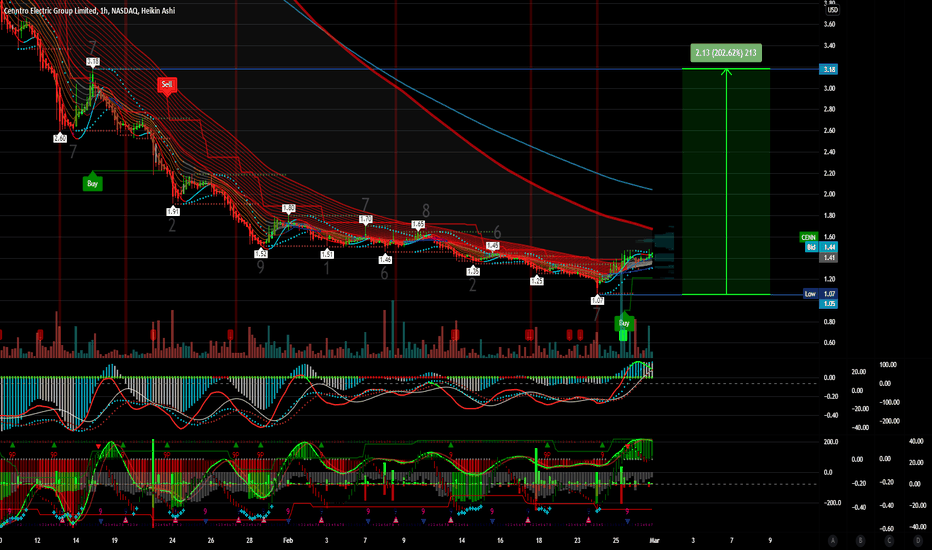Click the green Buy label below the 1.07 low
This screenshot has height=550, width=932.
click(x=624, y=323)
